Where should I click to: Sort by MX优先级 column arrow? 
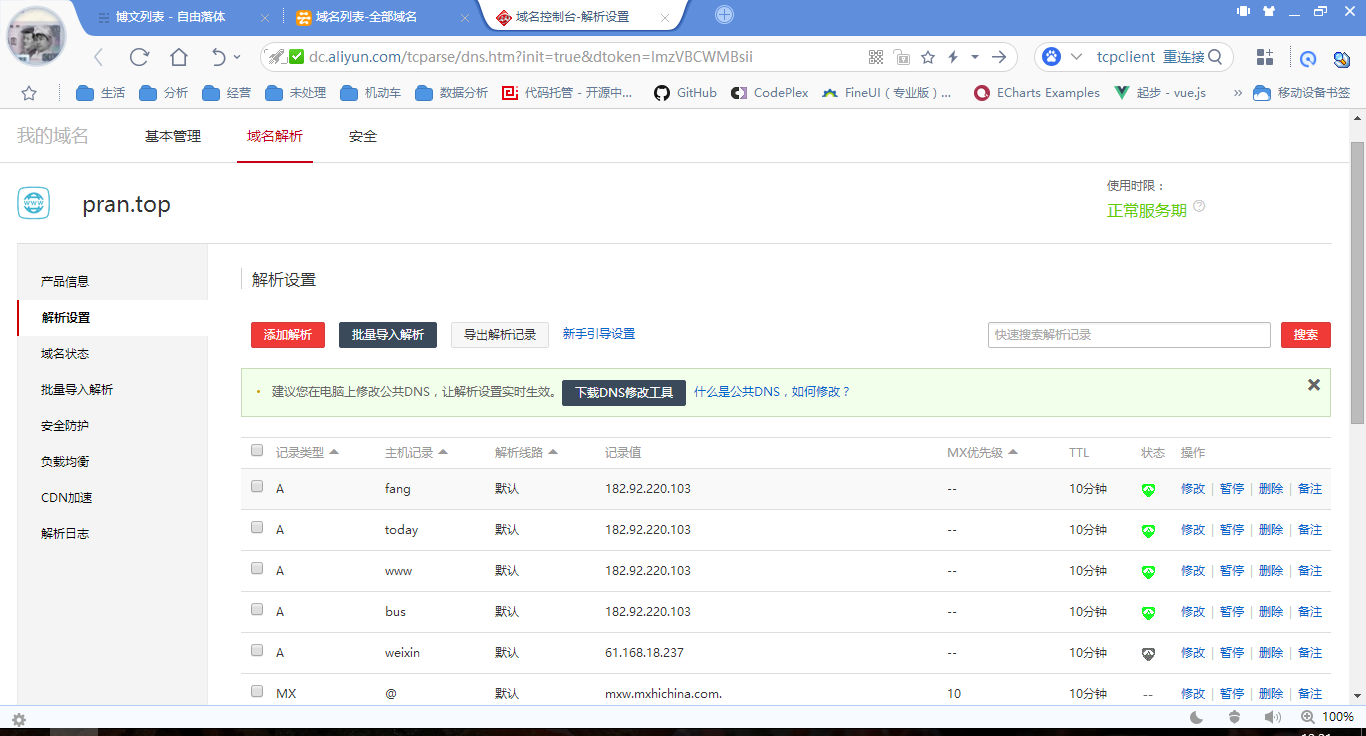pyautogui.click(x=1013, y=452)
